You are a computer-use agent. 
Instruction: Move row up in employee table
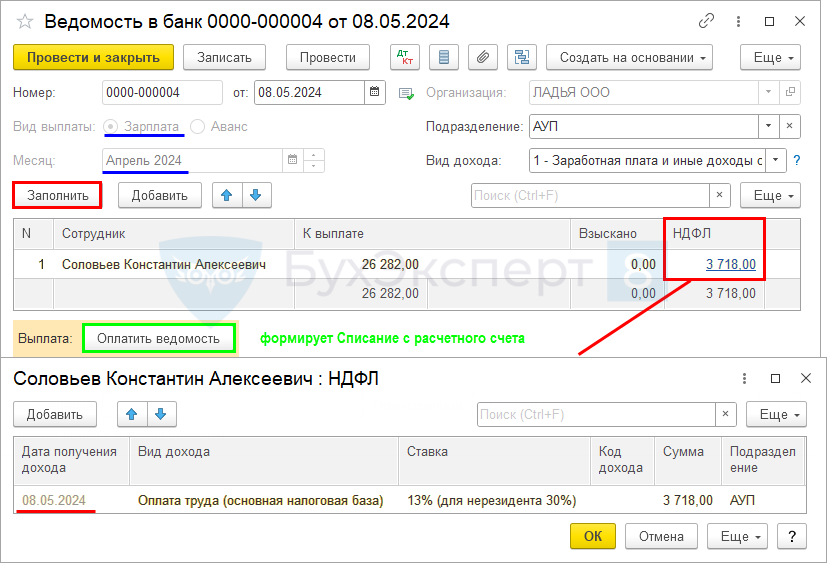(x=227, y=195)
